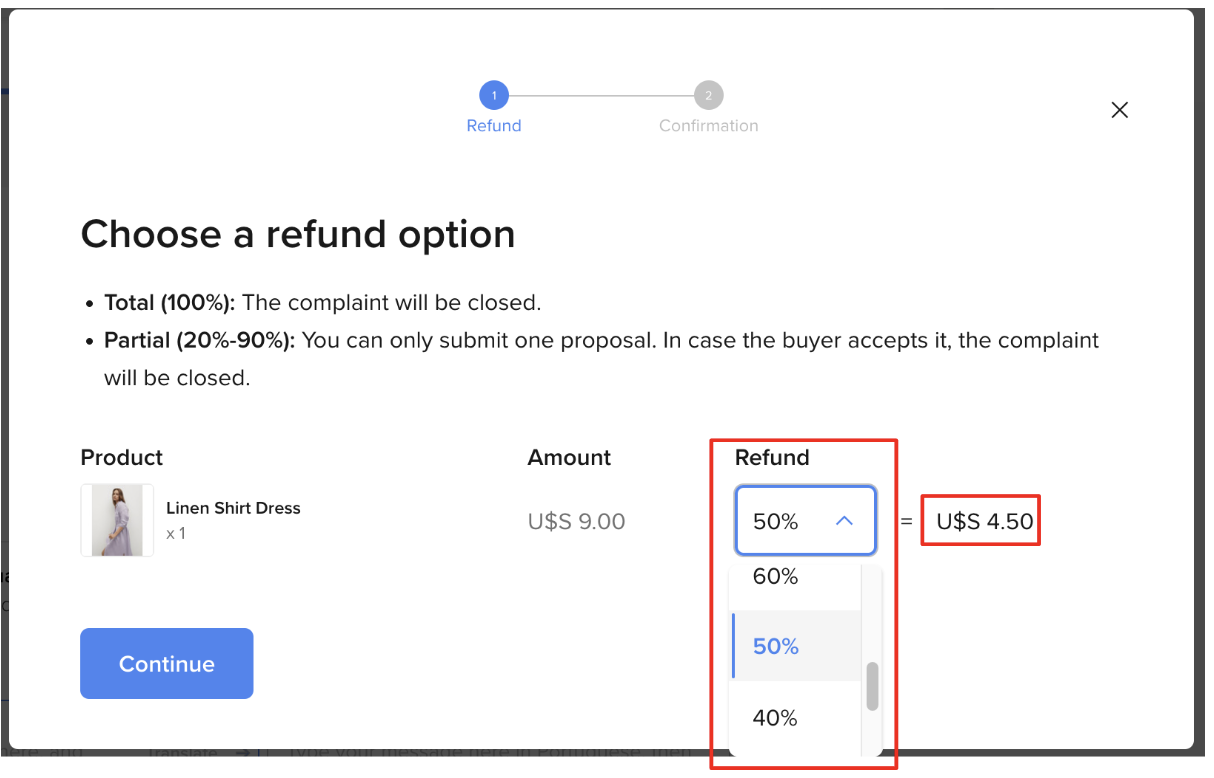Click the Partial (20%-90%) bullet text
The width and height of the screenshot is (1214, 778).
[x=601, y=359]
